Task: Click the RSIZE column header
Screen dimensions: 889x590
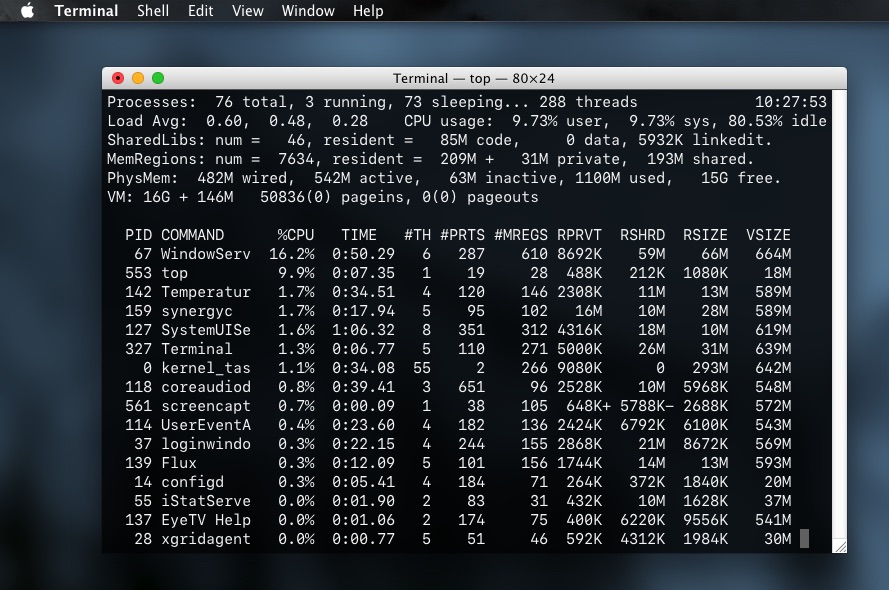Action: pos(705,235)
